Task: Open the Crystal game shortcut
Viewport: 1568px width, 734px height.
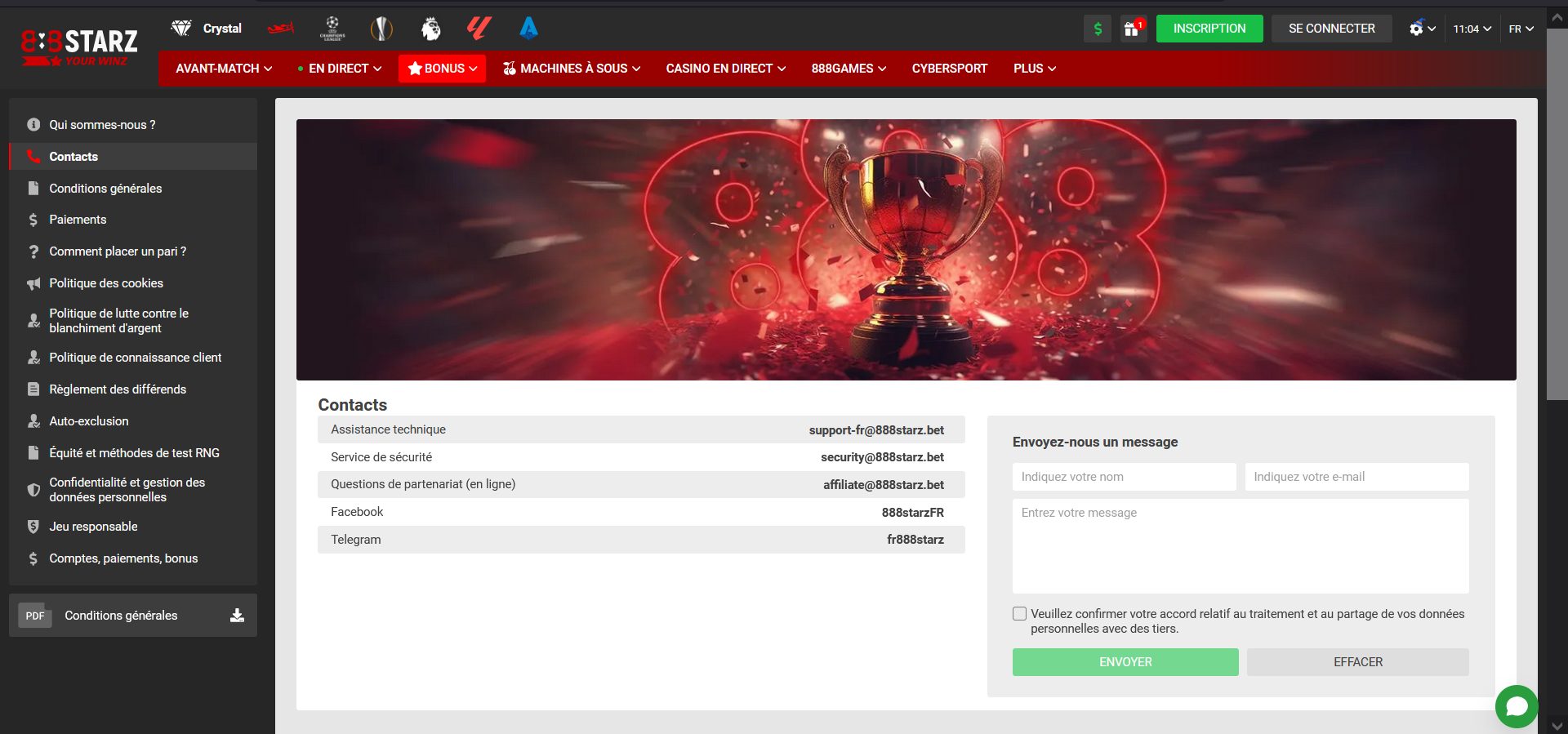Action: pos(206,29)
